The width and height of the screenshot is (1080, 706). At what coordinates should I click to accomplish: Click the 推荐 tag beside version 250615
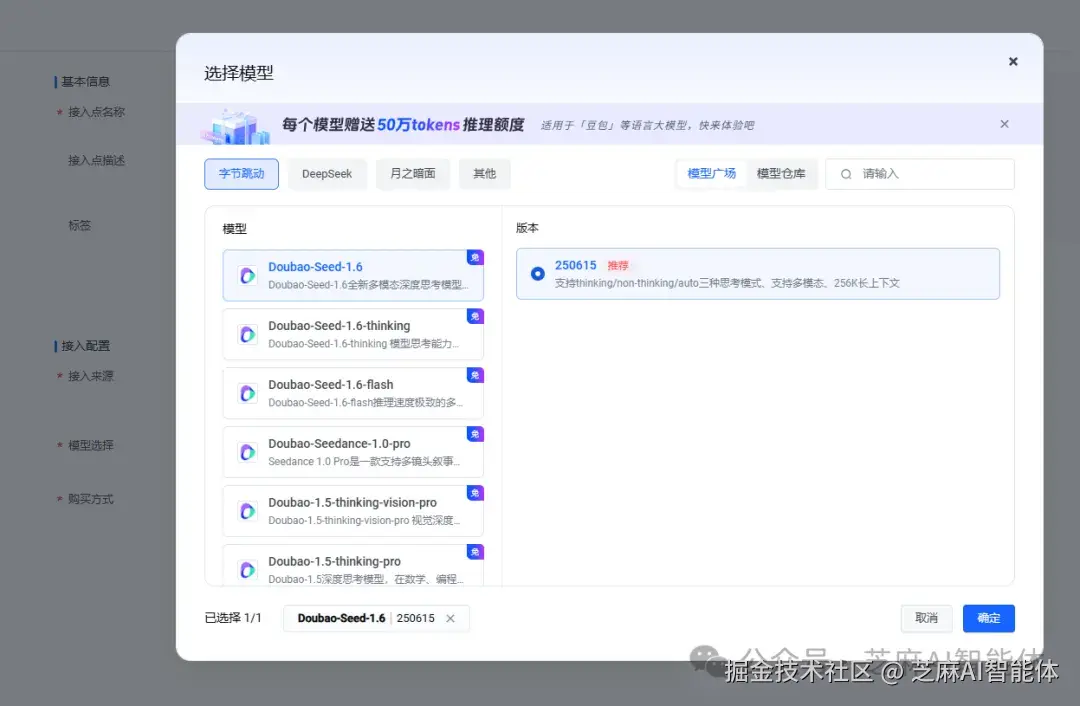click(619, 265)
